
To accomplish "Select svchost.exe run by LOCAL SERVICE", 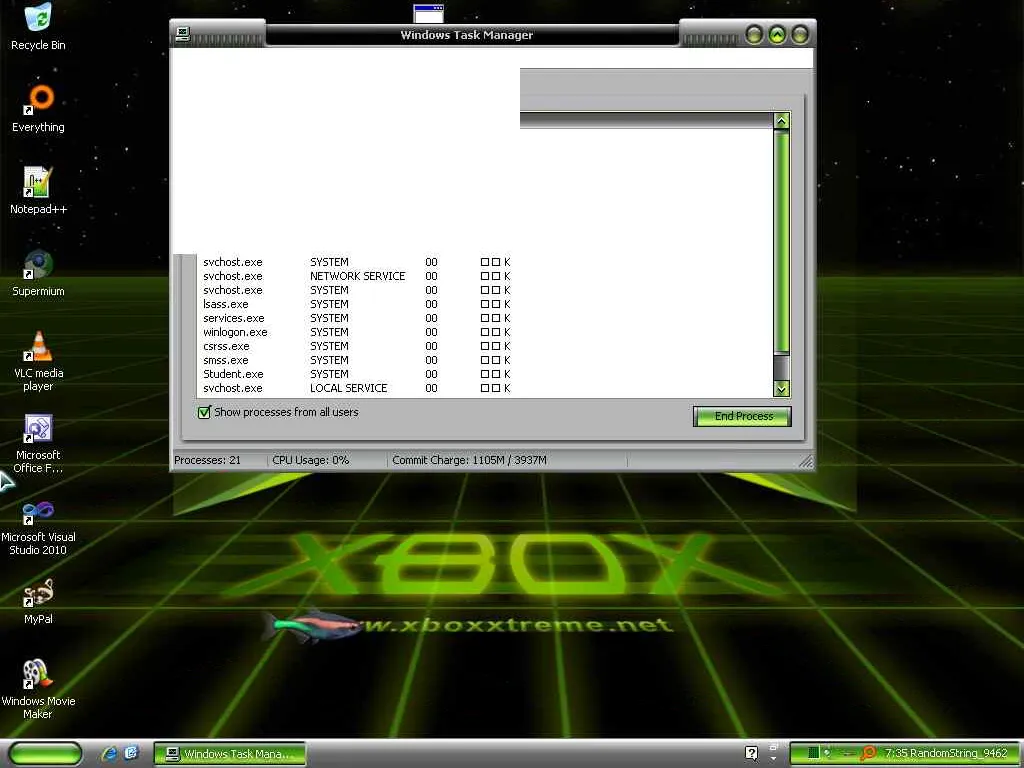I will click(x=485, y=388).
